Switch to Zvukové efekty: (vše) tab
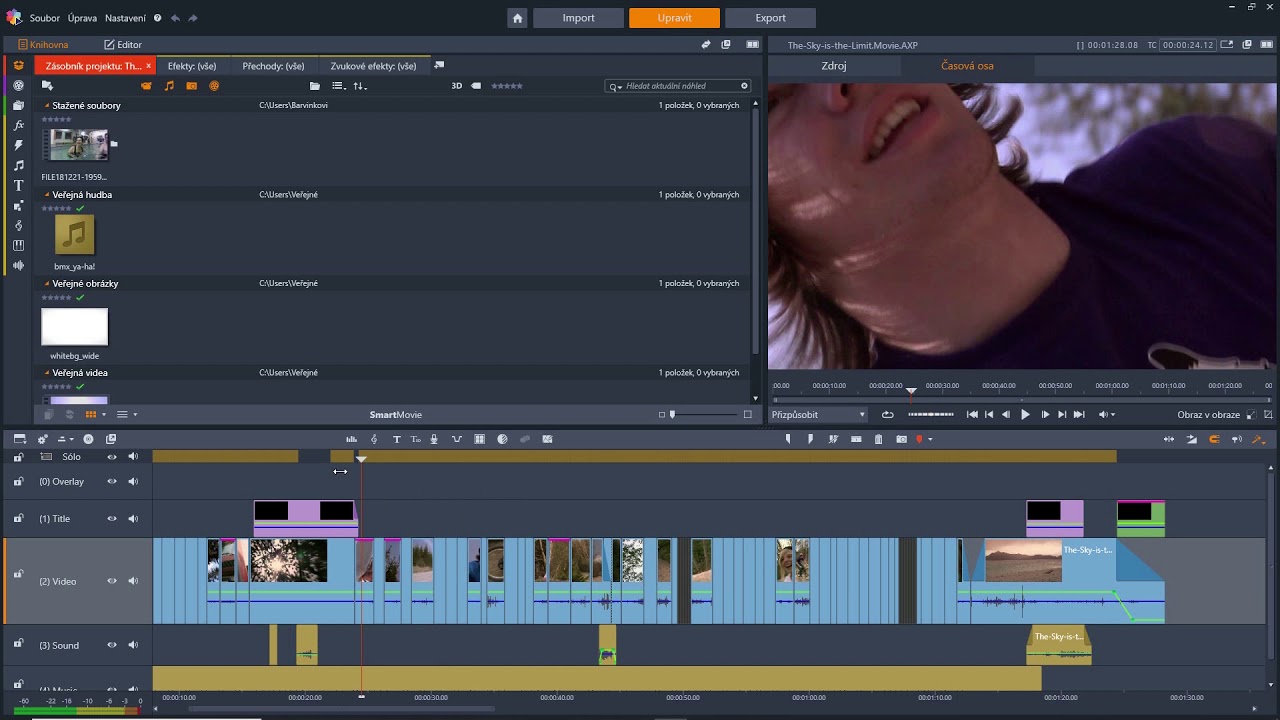The height and width of the screenshot is (720, 1280). point(373,66)
